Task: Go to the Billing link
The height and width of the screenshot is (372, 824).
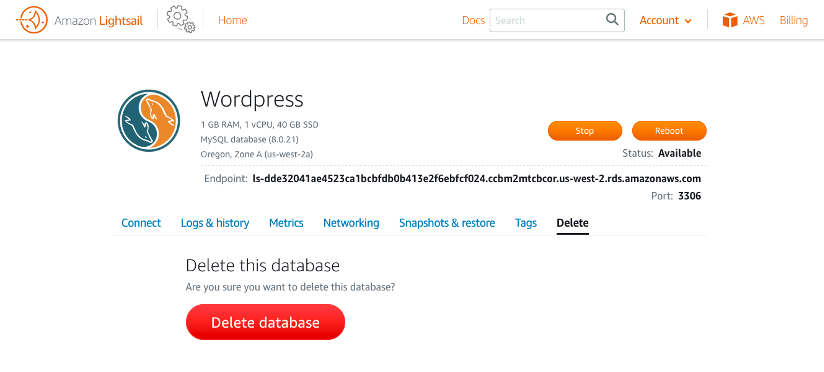Action: [x=794, y=20]
